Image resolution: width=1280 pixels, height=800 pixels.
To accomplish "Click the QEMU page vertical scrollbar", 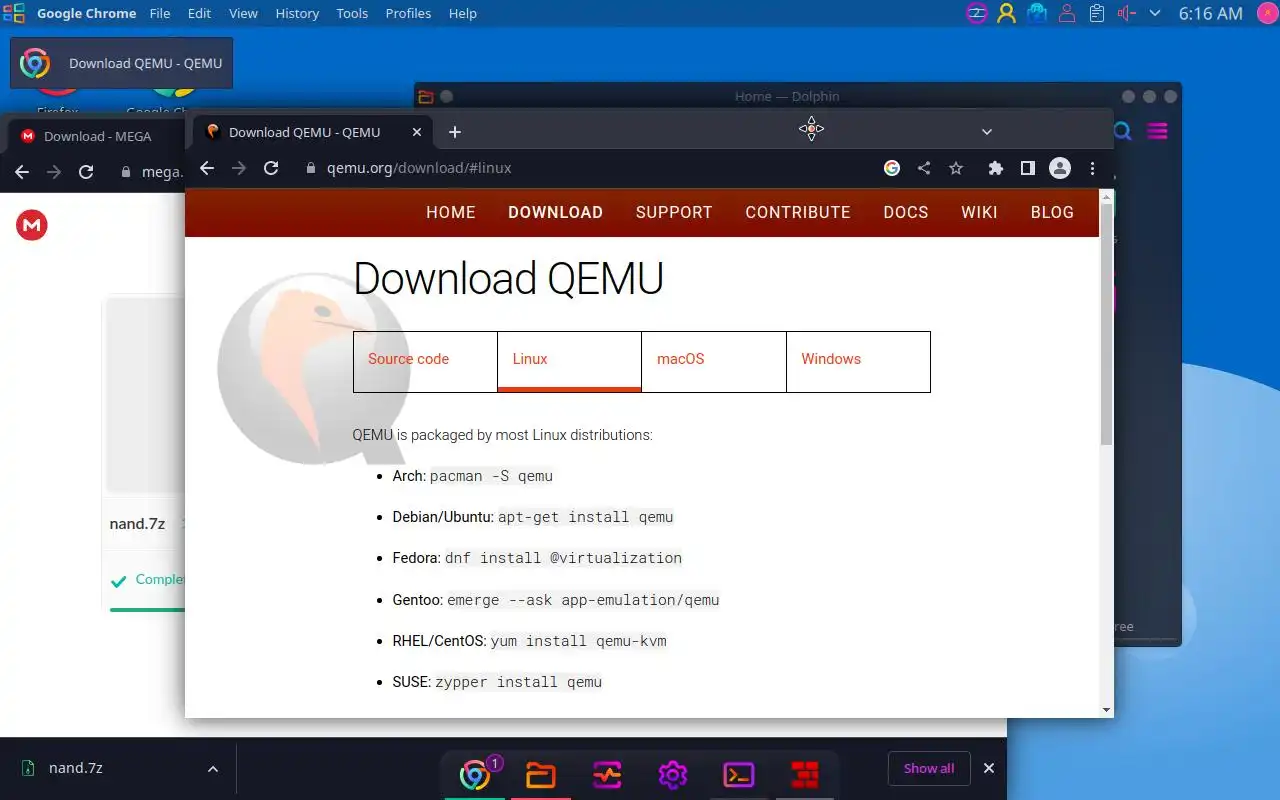I will pyautogui.click(x=1106, y=325).
